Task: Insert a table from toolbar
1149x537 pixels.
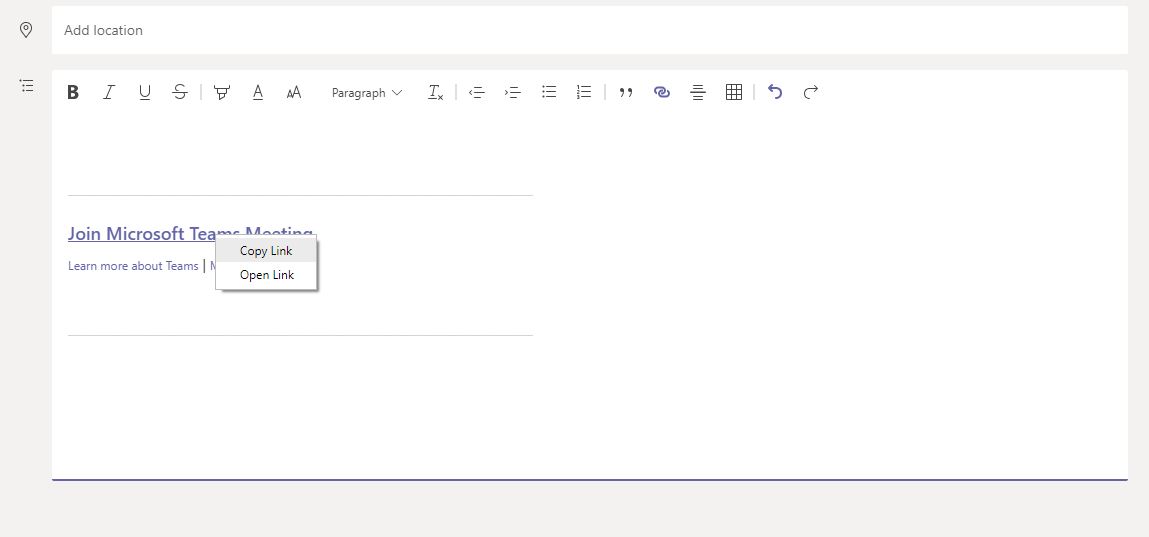Action: pos(733,92)
